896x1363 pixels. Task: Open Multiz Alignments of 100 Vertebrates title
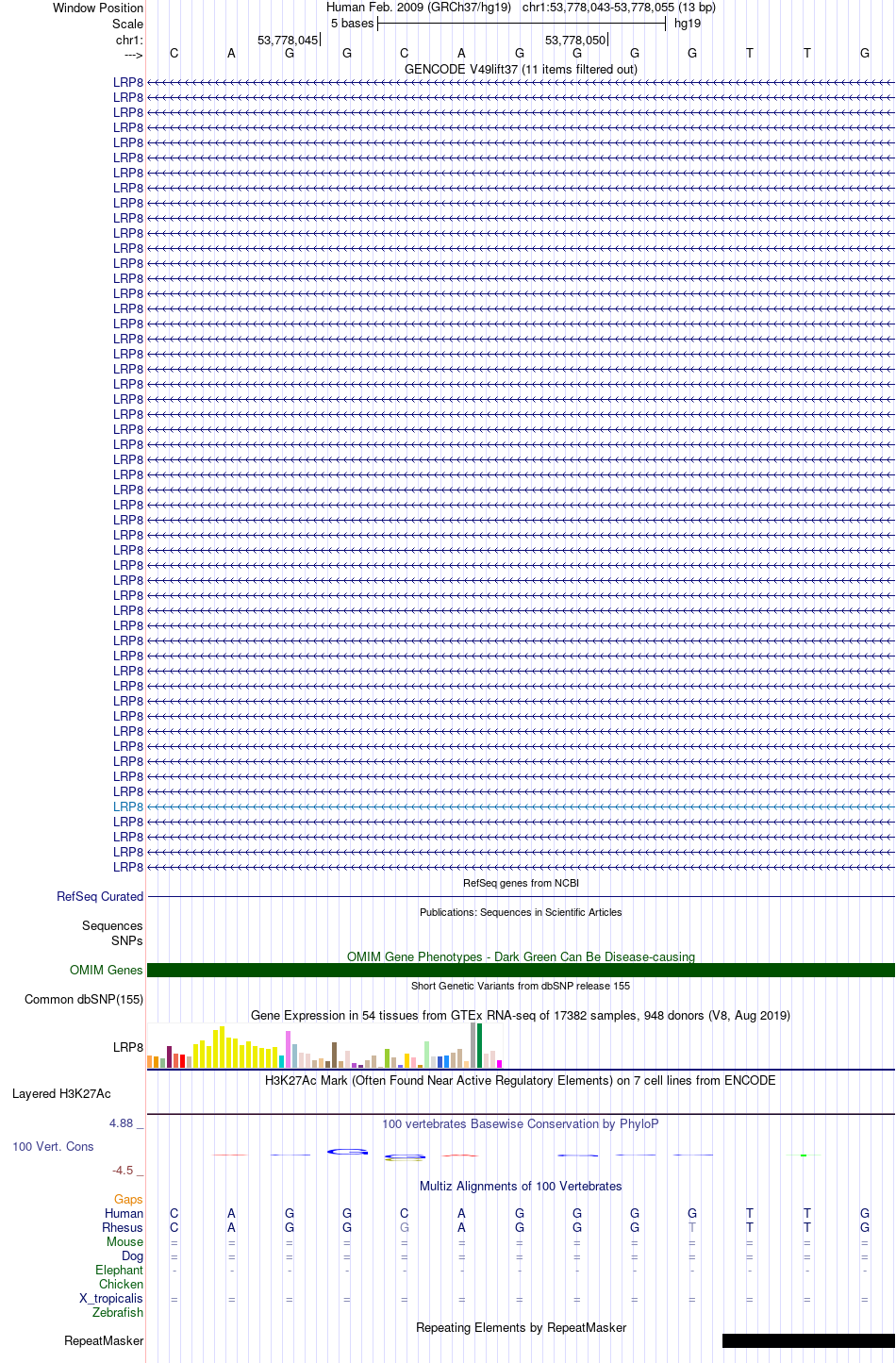[x=521, y=1186]
